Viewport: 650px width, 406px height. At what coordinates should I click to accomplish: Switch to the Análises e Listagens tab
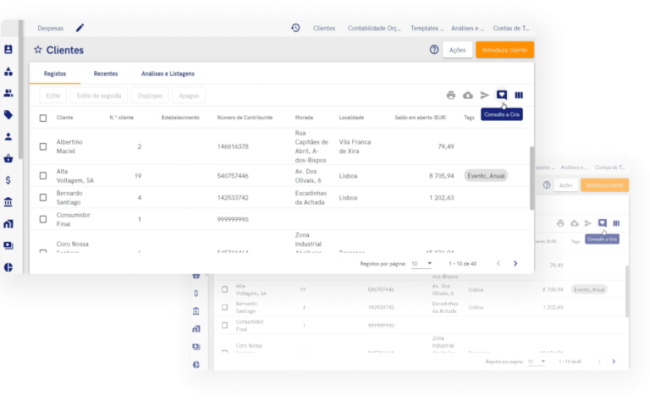[x=168, y=74]
